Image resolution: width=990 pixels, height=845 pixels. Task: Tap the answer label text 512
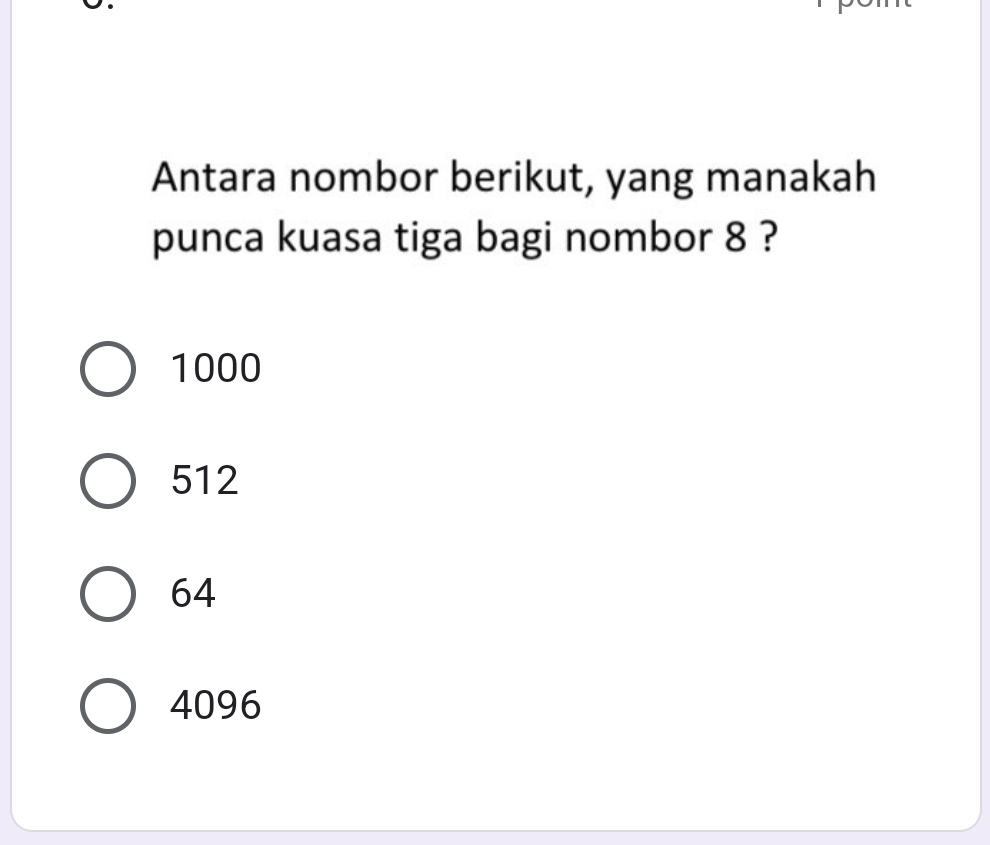[x=205, y=481]
